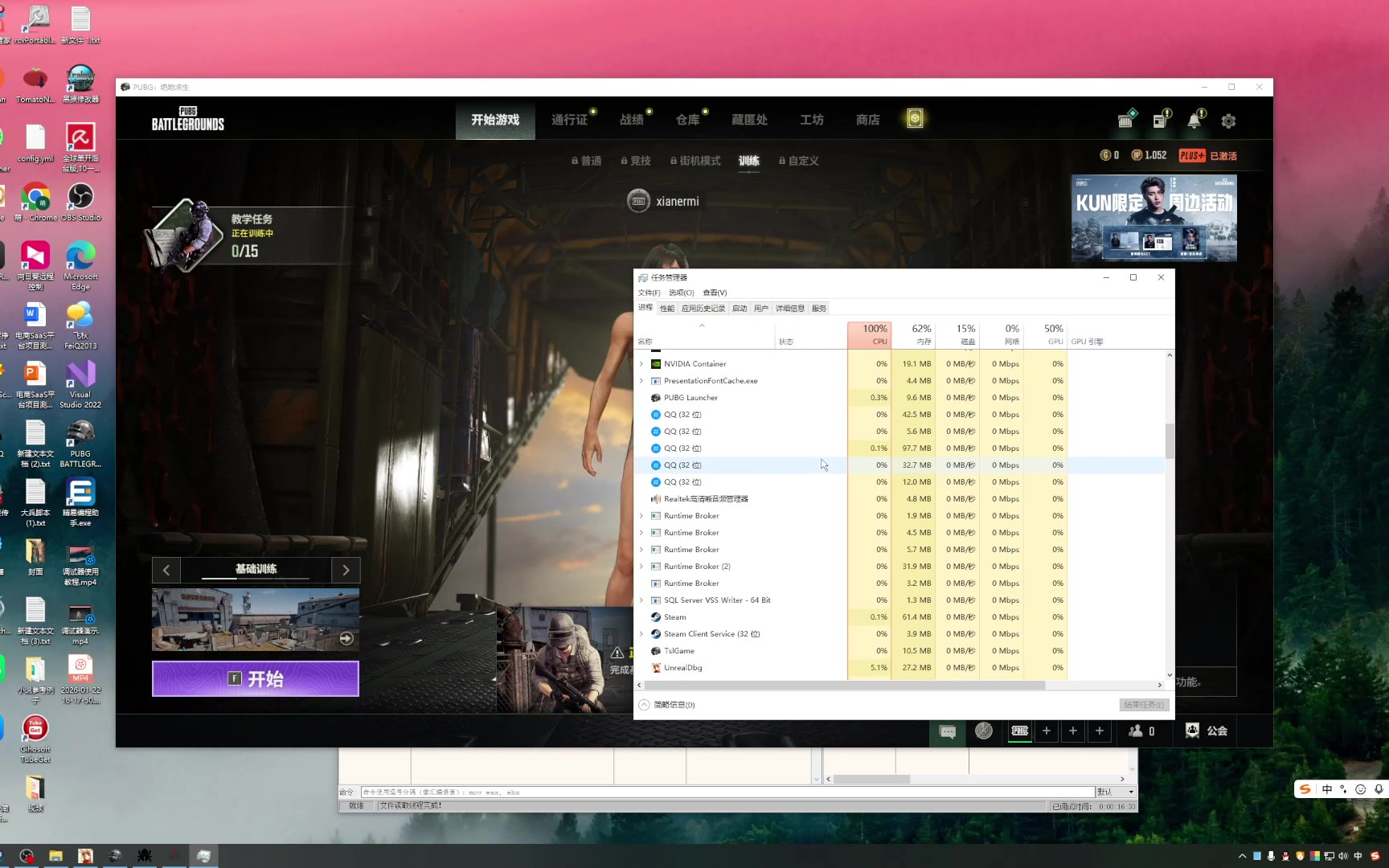The image size is (1389, 868).
Task: Open the 仓库 tab in PUBG
Action: pos(688,120)
